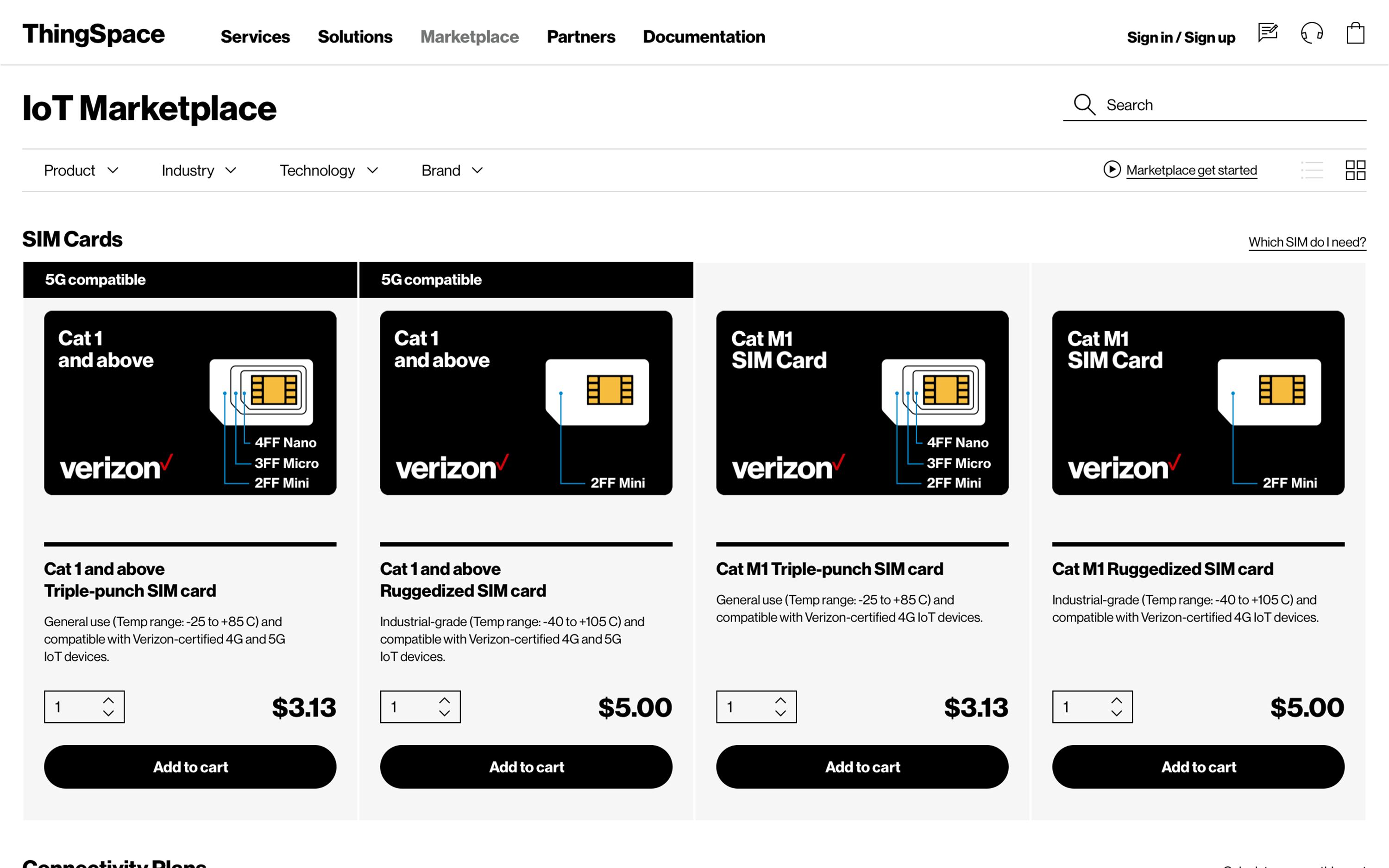The image size is (1389, 868).
Task: Increase quantity for Cat M1 Ruggedized SIM
Action: click(x=1116, y=700)
